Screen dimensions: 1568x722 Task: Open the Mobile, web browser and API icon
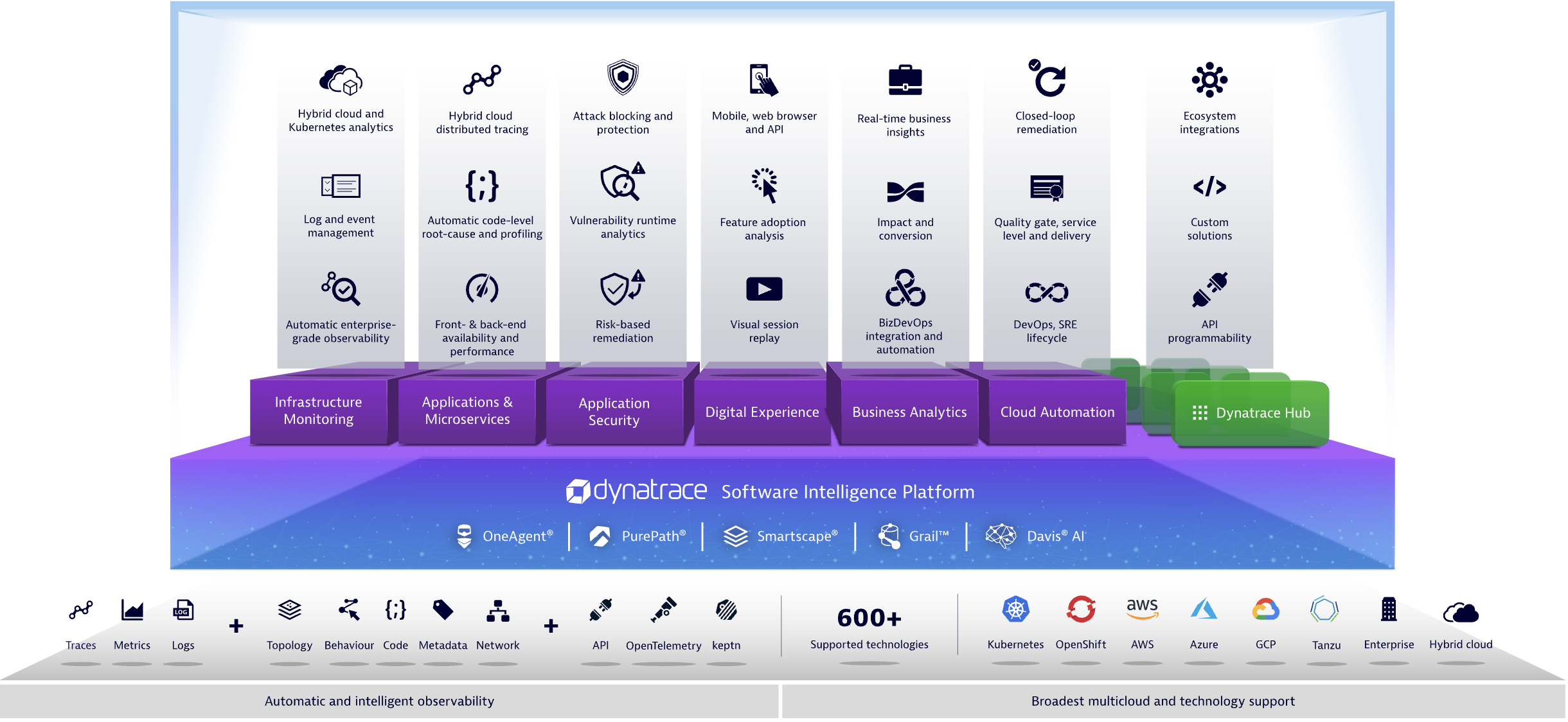(x=763, y=80)
